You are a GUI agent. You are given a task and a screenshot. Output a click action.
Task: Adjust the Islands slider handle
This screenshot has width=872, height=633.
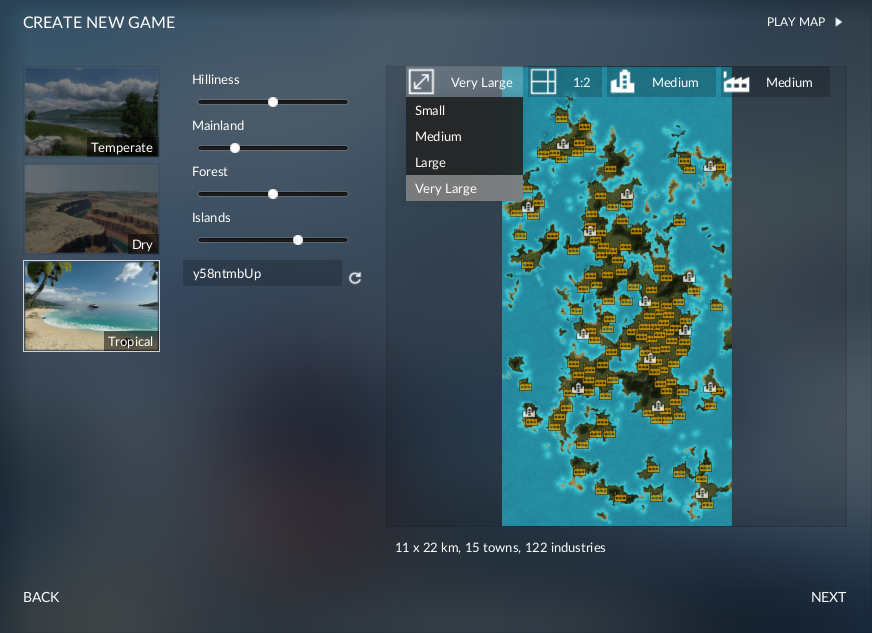tap(298, 240)
